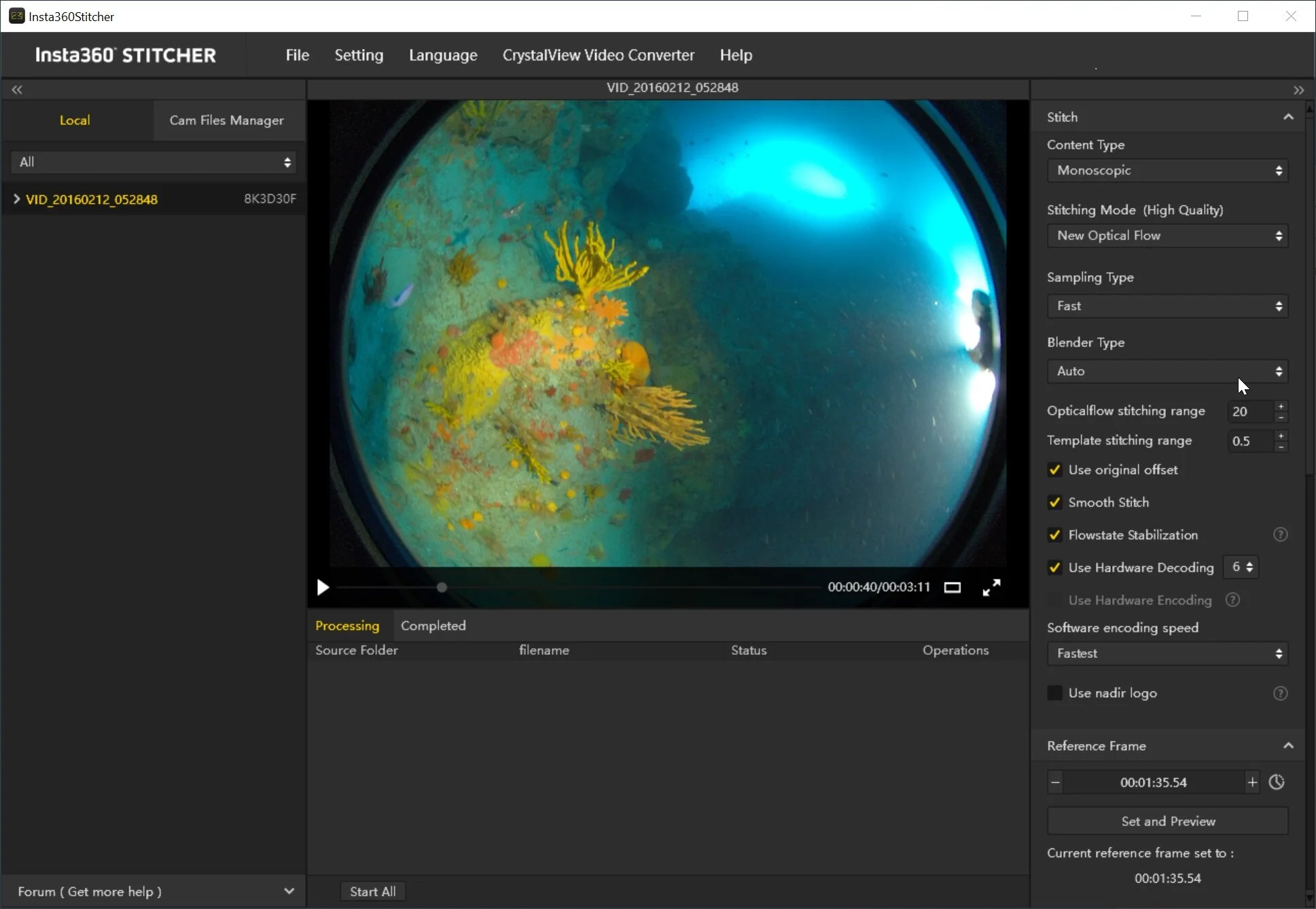Toggle Use Hardware Decoding checkbox

tap(1054, 567)
